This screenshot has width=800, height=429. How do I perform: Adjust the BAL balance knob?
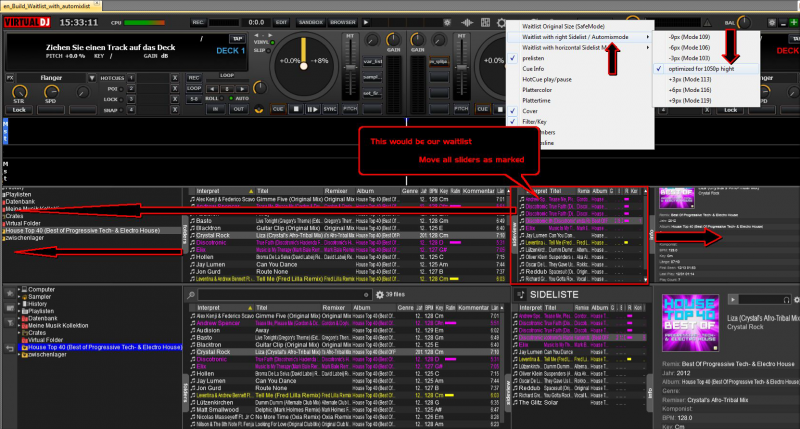[x=744, y=22]
